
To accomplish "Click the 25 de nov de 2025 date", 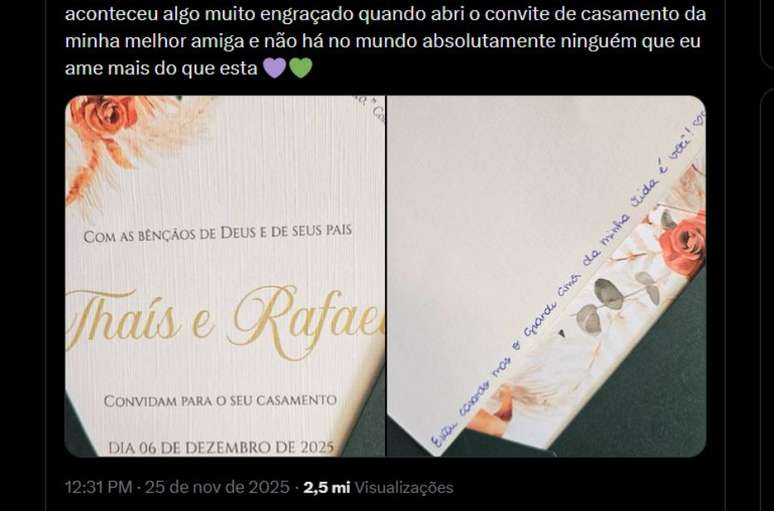I will click(x=217, y=487).
